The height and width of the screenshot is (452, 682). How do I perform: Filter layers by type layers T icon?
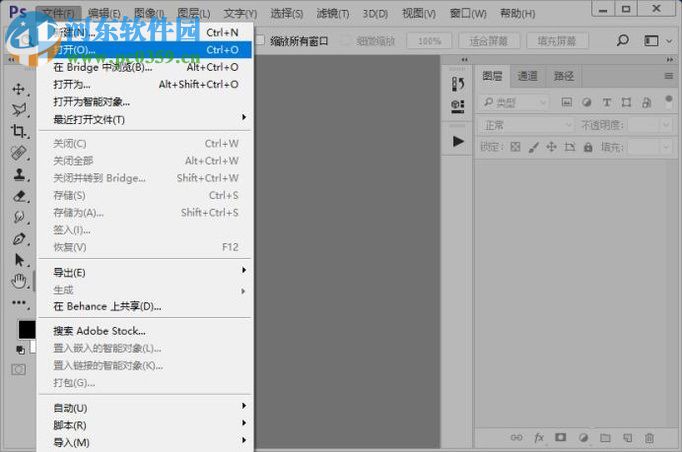pos(606,102)
